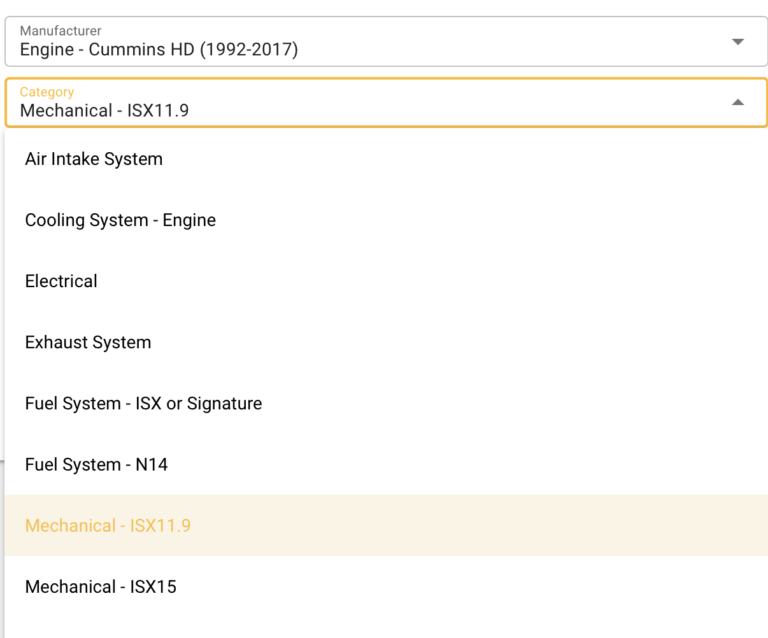Click the highlighted Mechanical - ISX11.9 option
Image resolution: width=768 pixels, height=638 pixels.
coord(108,525)
